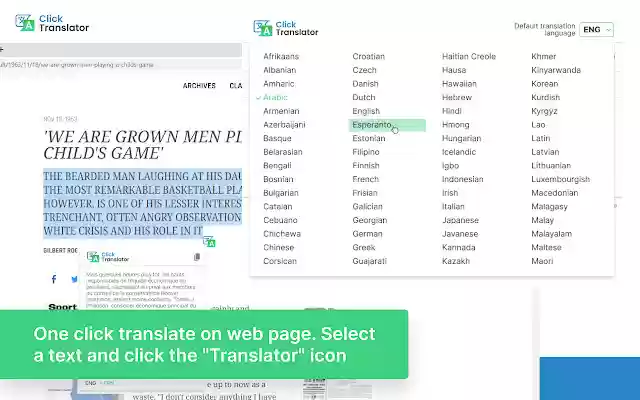Choose Hebrew language
Screen dimensions: 640x400
pyautogui.click(x=457, y=97)
